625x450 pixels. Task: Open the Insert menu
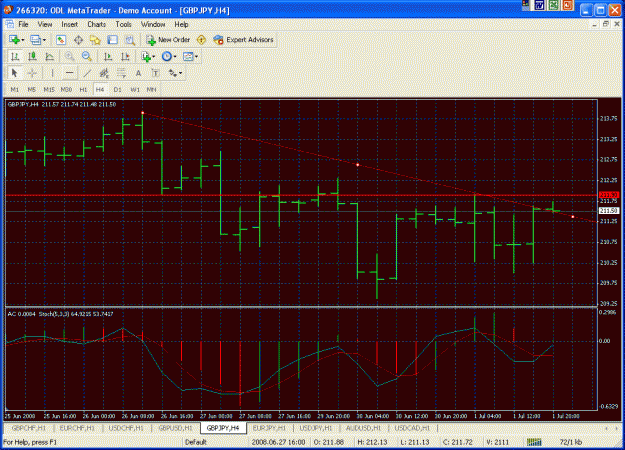(69, 24)
